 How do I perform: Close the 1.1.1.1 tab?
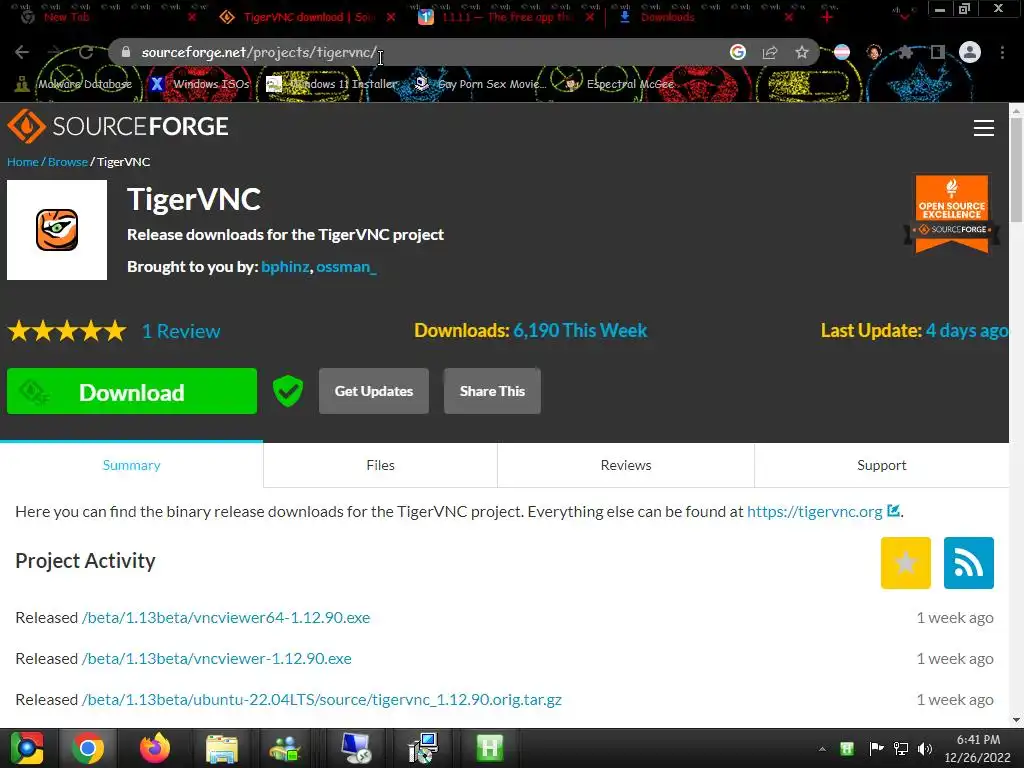[590, 17]
